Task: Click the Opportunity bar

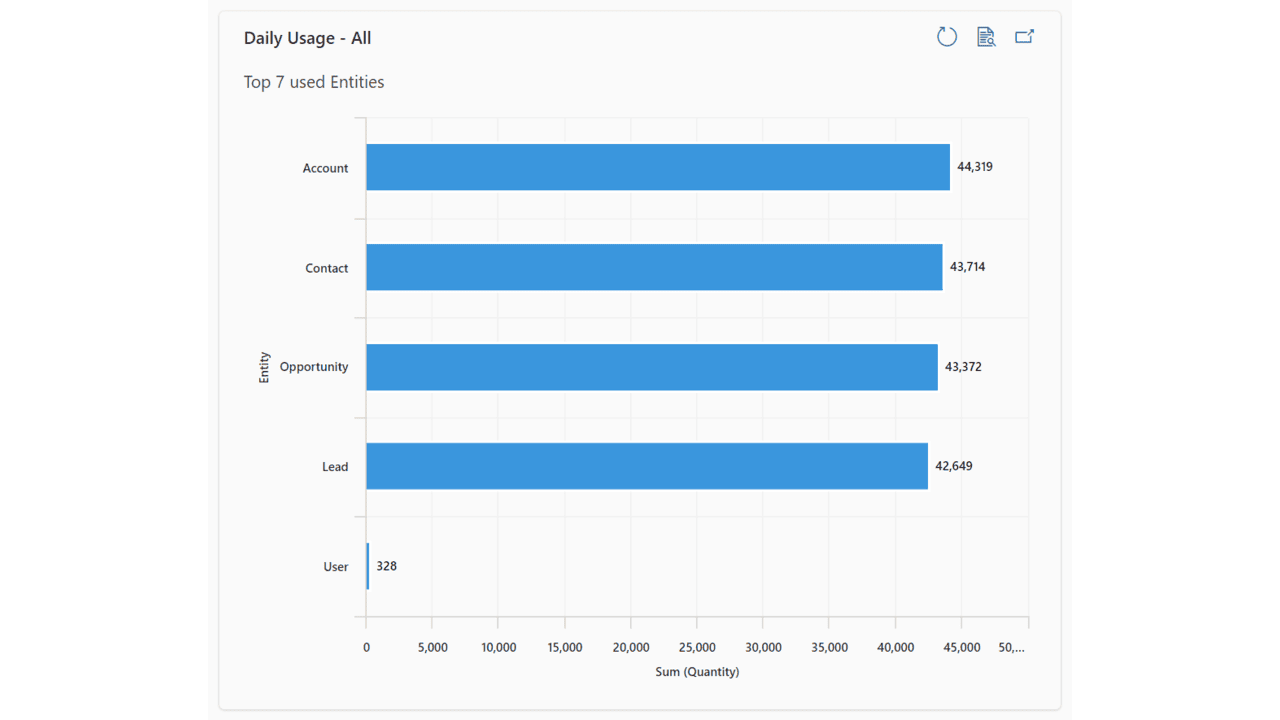Action: (651, 367)
